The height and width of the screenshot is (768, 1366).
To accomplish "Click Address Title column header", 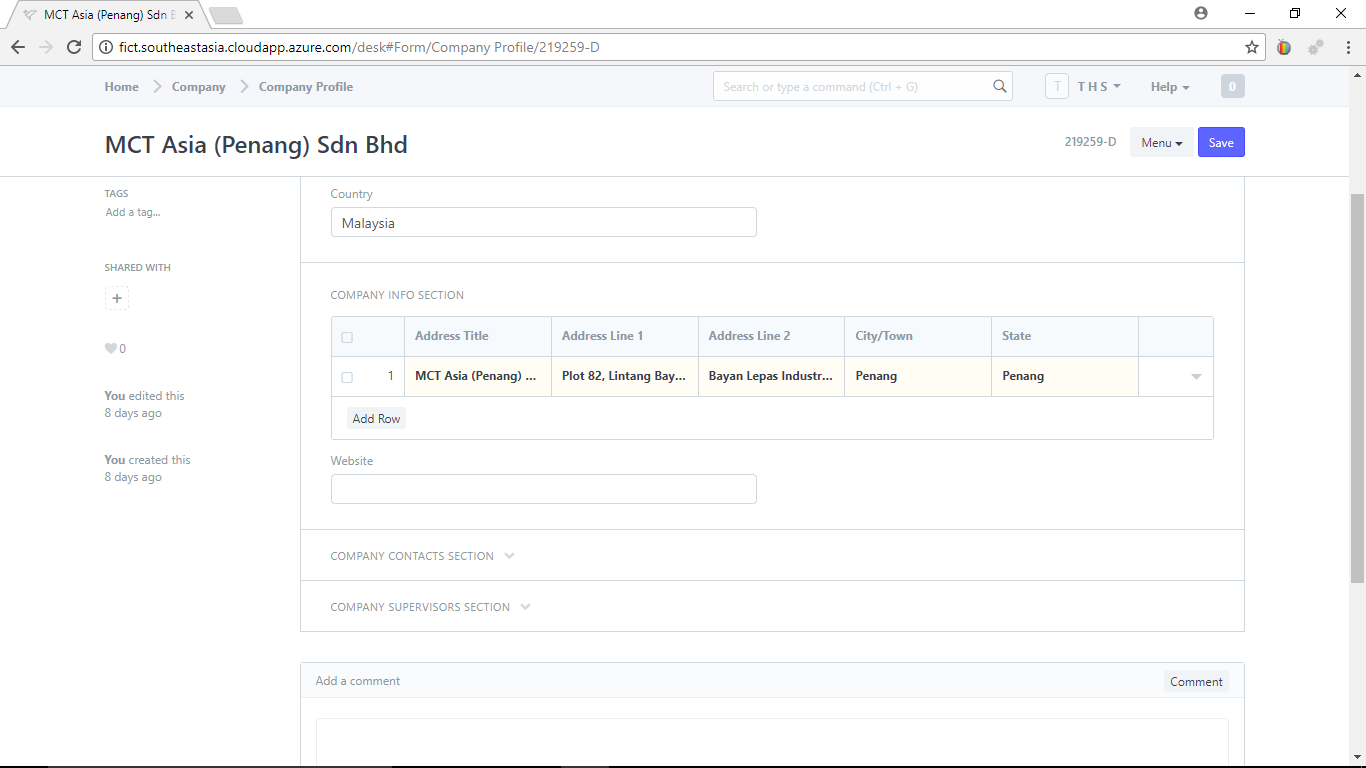I will click(x=477, y=337).
